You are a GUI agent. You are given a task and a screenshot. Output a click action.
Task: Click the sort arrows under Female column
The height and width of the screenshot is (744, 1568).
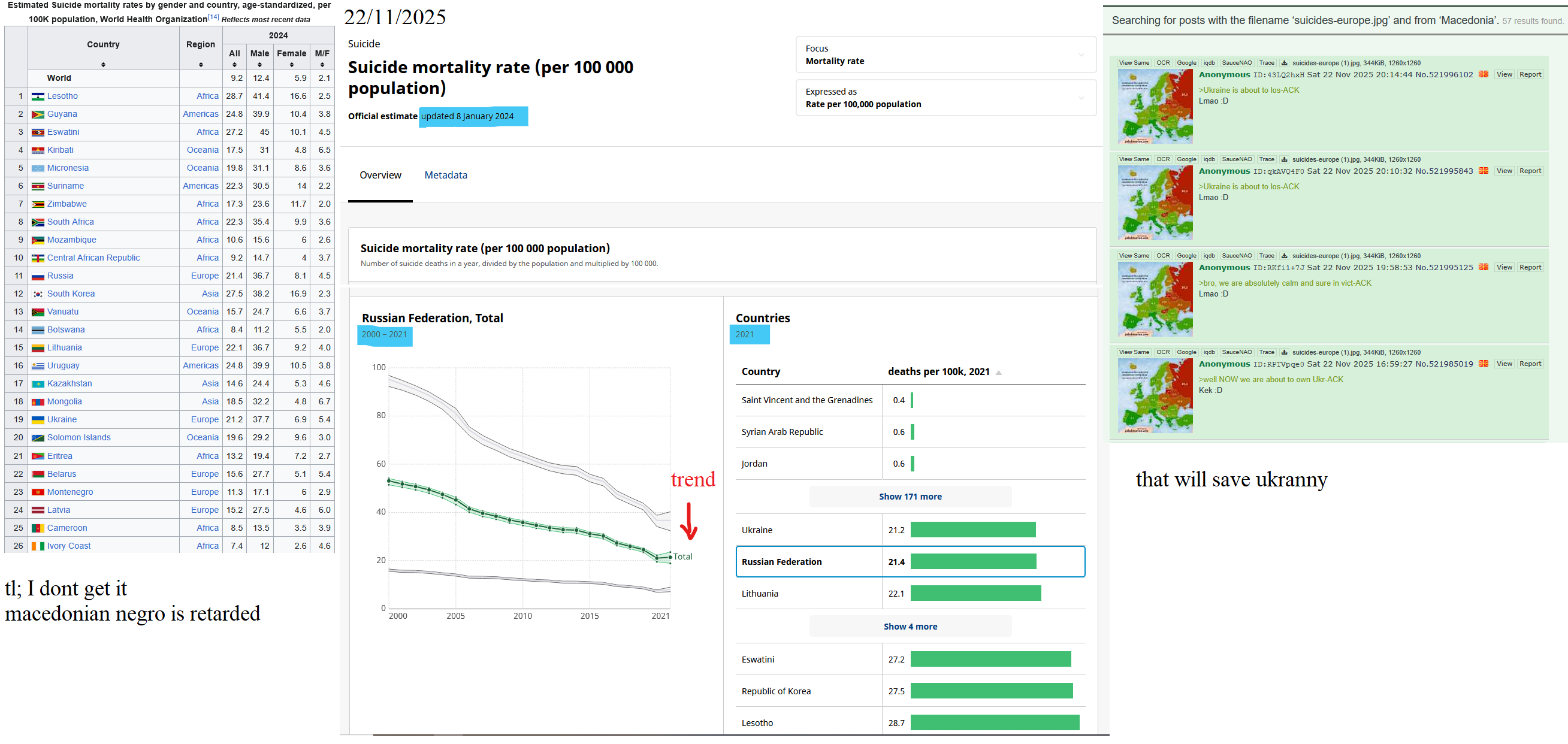[x=292, y=65]
